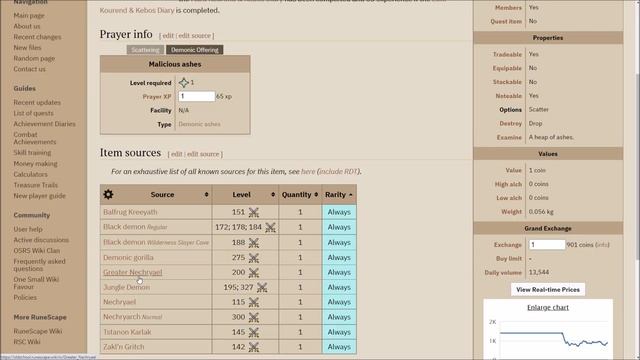
Task: Open Demonic gorilla source link
Action: 128,258
